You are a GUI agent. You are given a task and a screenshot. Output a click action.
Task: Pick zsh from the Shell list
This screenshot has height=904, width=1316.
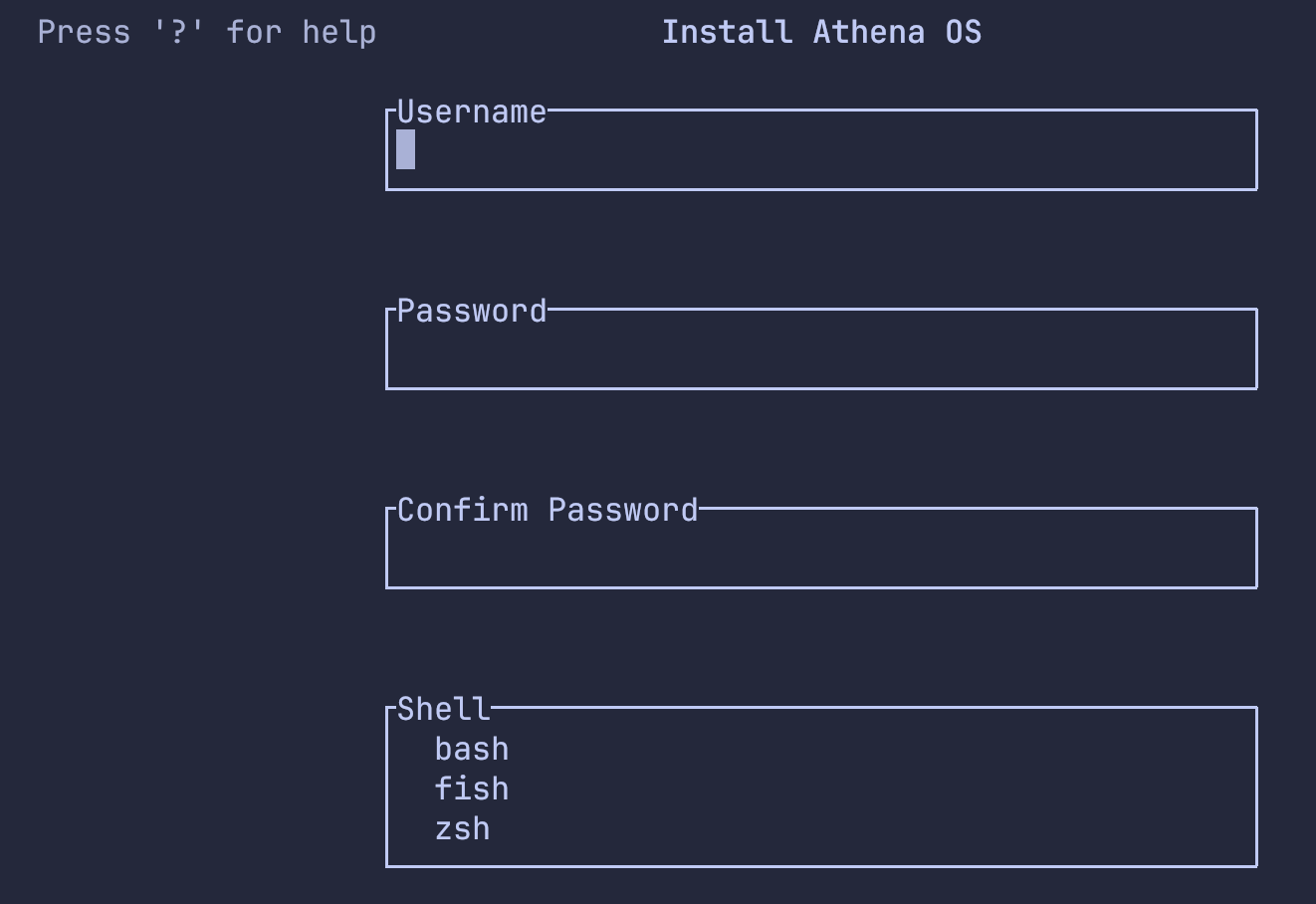463,829
